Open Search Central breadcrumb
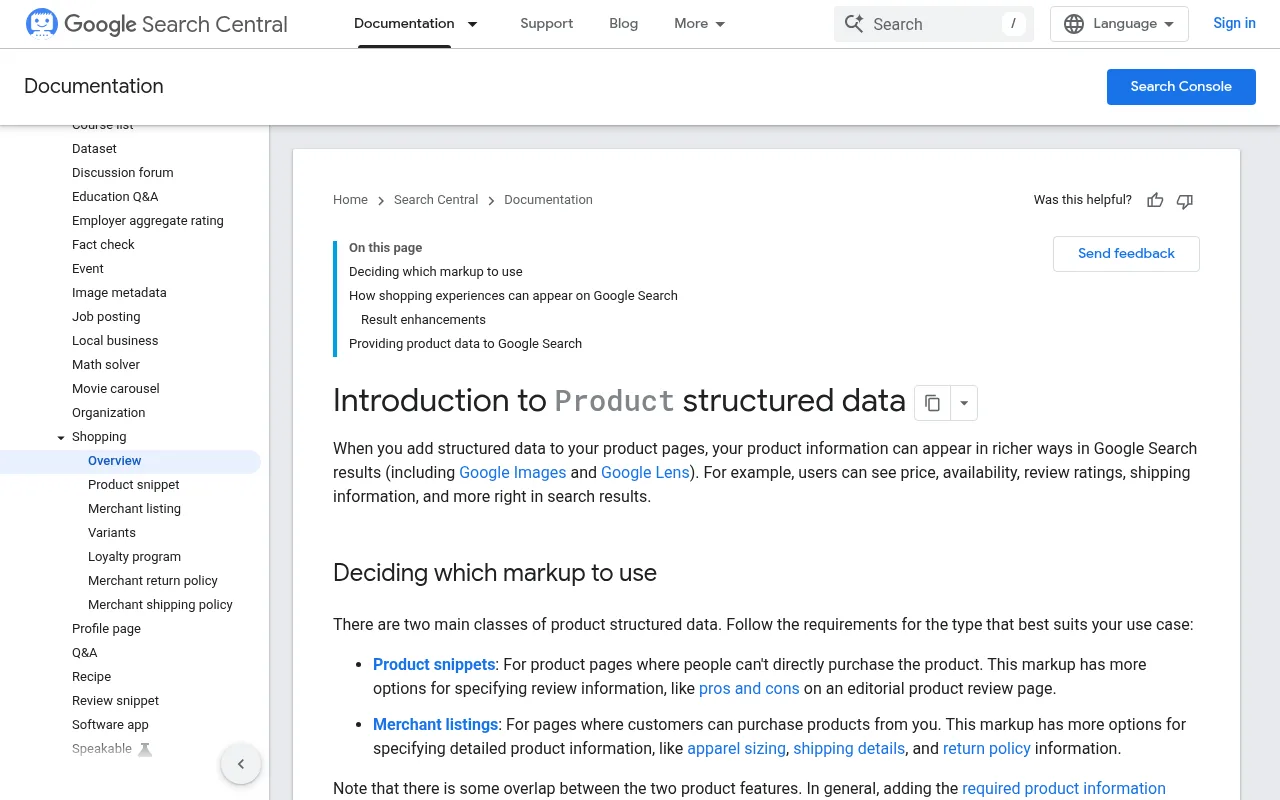This screenshot has height=800, width=1280. pos(436,200)
